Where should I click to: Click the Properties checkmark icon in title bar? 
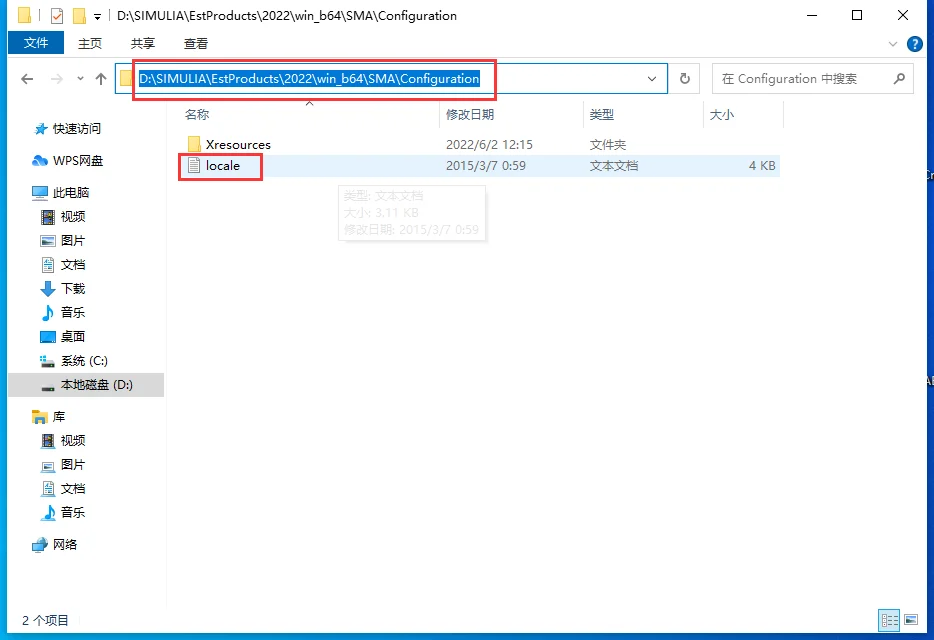click(57, 16)
